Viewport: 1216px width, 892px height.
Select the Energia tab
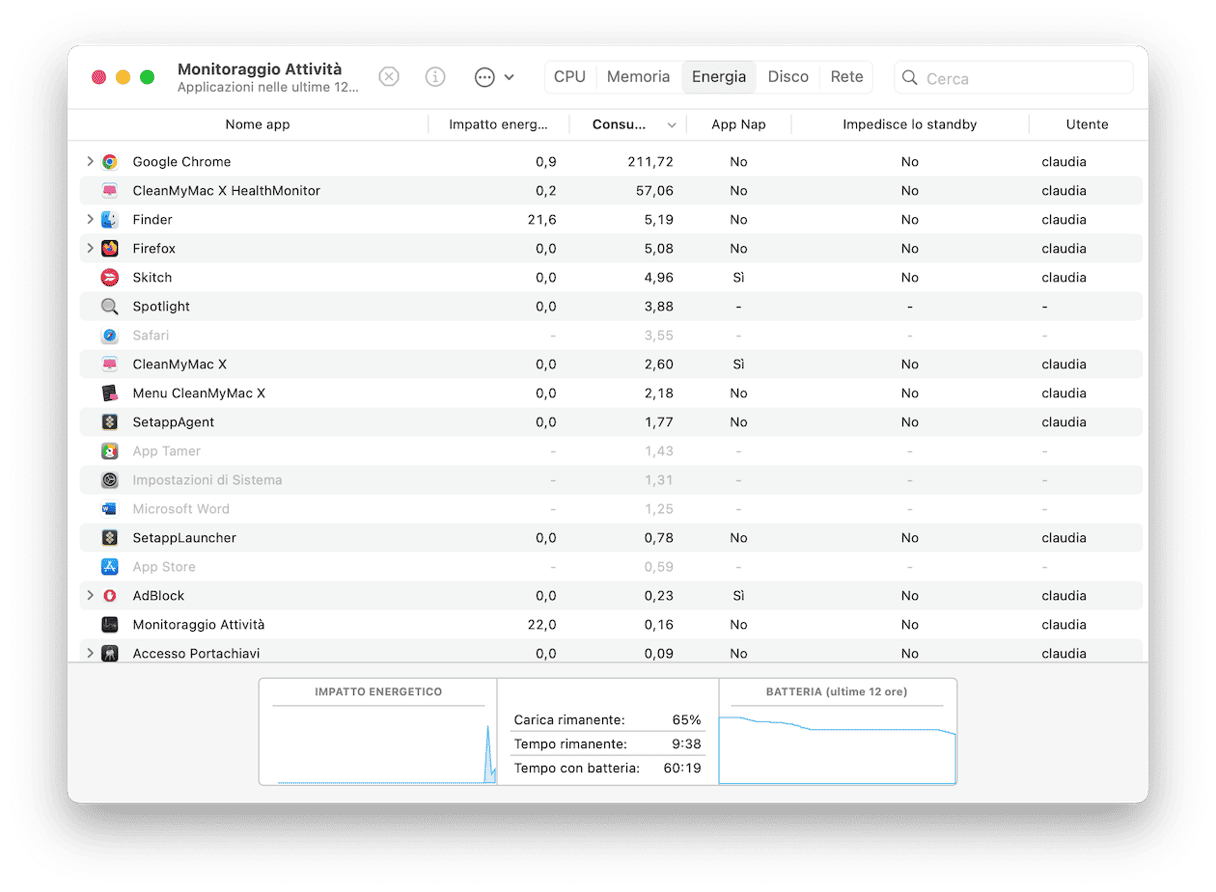719,77
